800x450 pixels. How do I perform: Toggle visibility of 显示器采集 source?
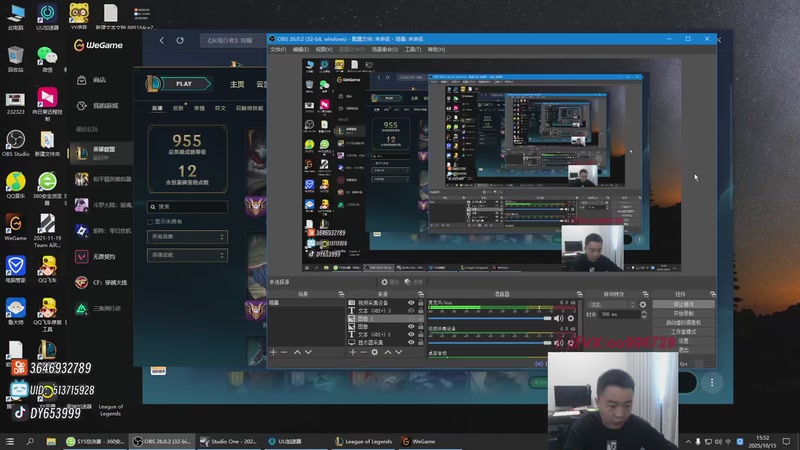(x=411, y=342)
